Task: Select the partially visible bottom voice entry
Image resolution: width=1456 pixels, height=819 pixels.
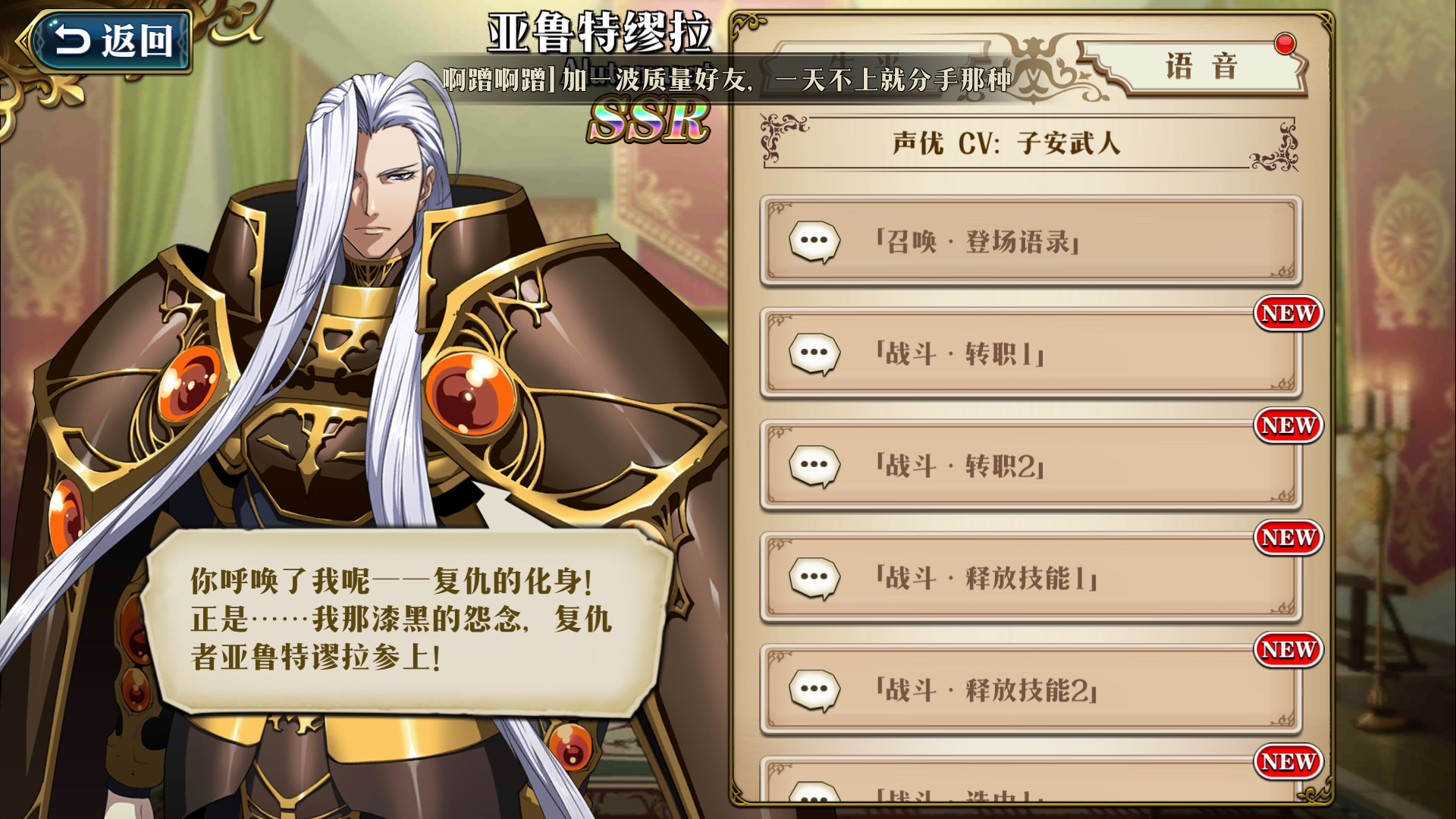Action: coord(1031,781)
